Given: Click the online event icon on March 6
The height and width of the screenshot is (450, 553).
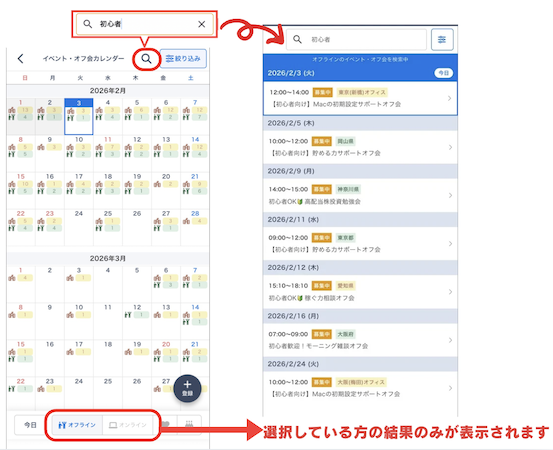Looking at the screenshot, I should 157,285.
